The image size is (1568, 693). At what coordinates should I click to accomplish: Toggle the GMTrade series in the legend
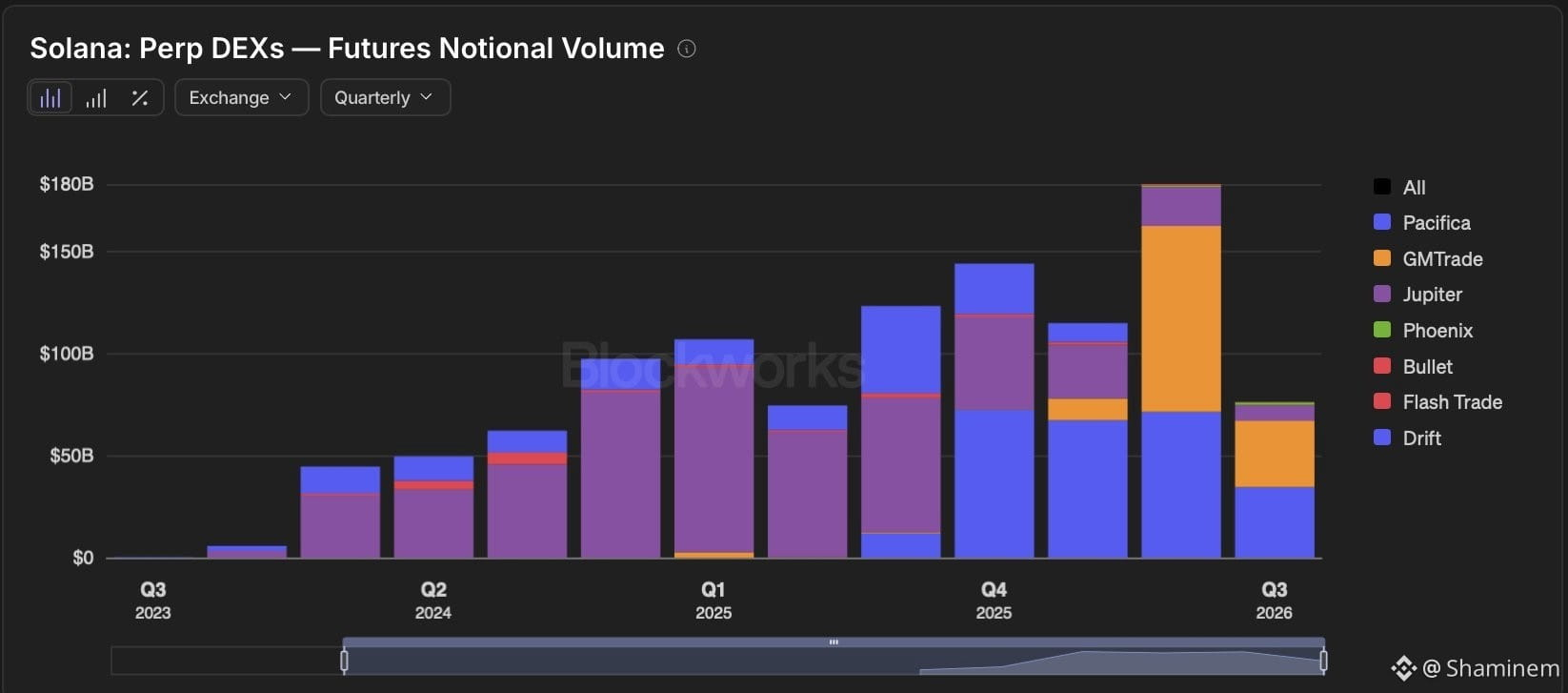point(1427,259)
